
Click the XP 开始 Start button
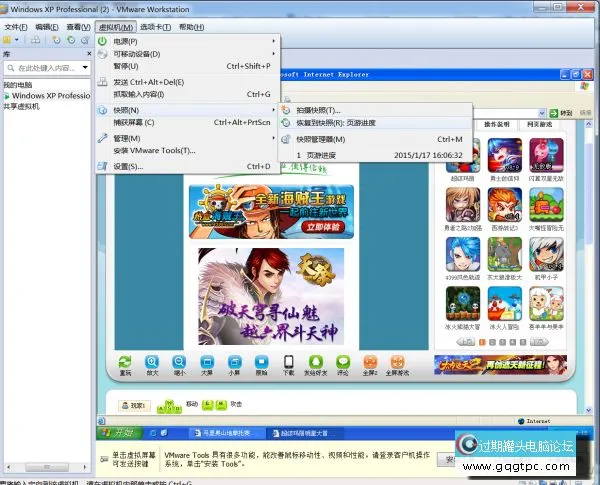[121, 433]
